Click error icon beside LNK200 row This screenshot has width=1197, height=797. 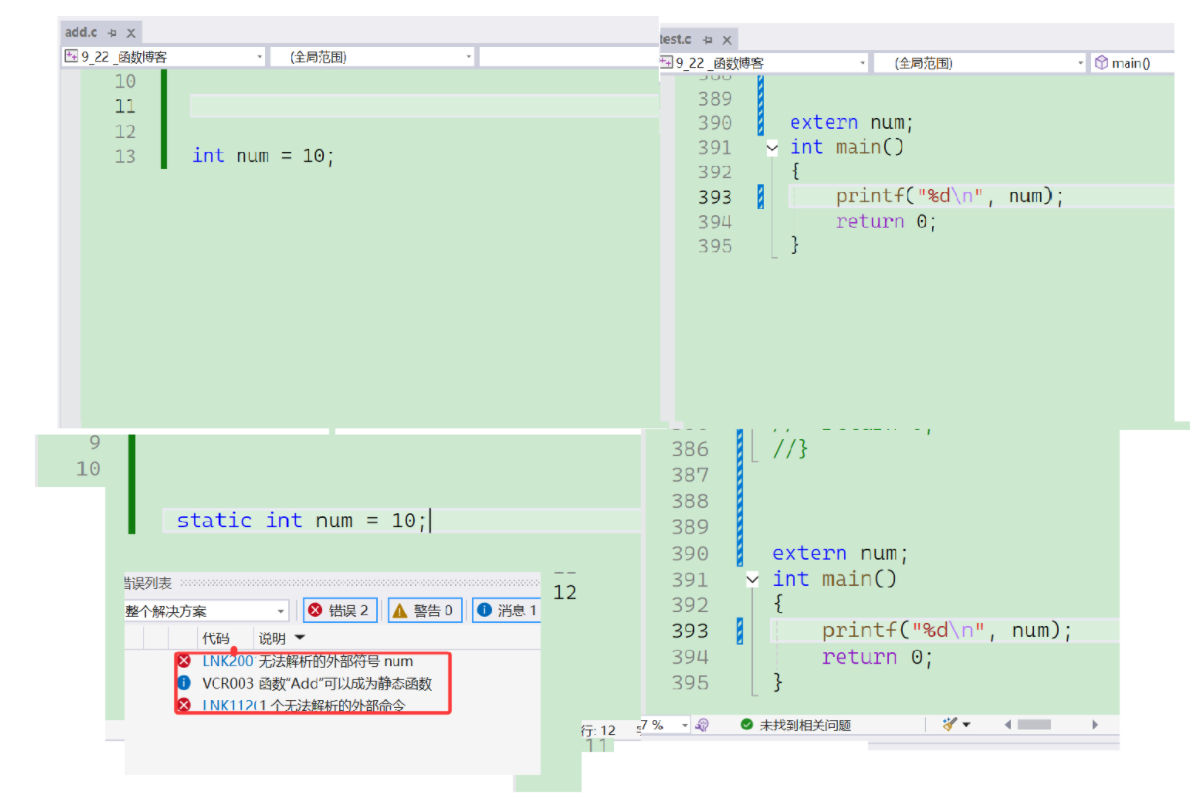click(x=184, y=661)
